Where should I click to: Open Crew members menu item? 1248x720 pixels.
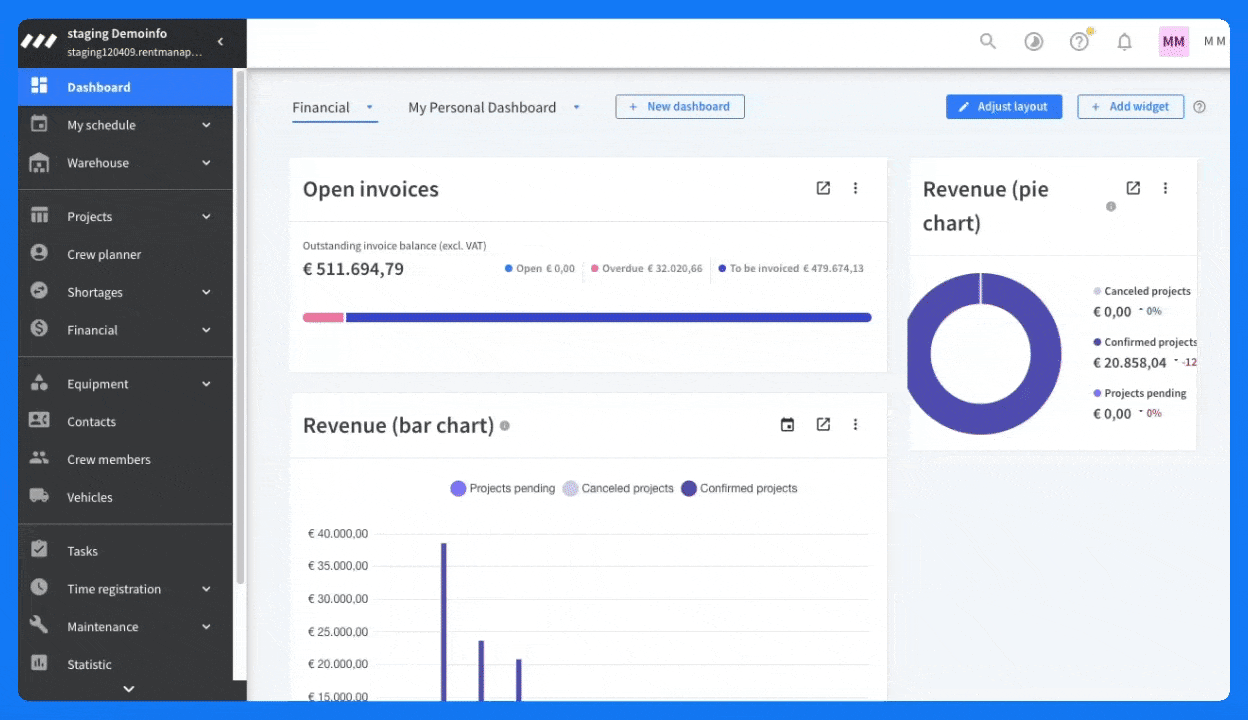point(125,460)
